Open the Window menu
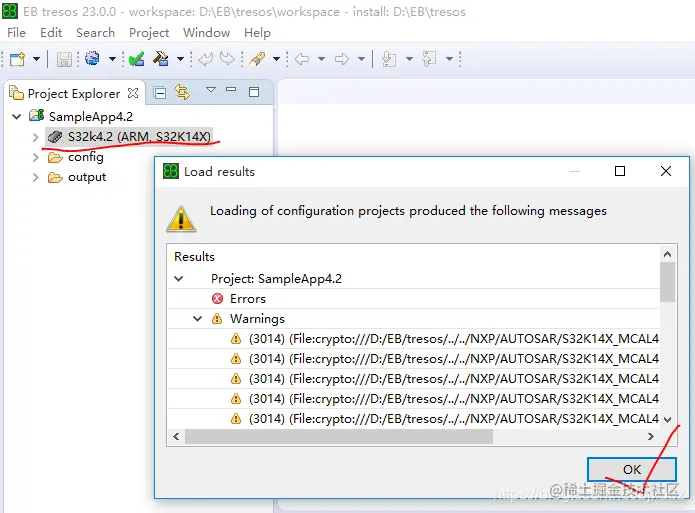 coord(207,33)
